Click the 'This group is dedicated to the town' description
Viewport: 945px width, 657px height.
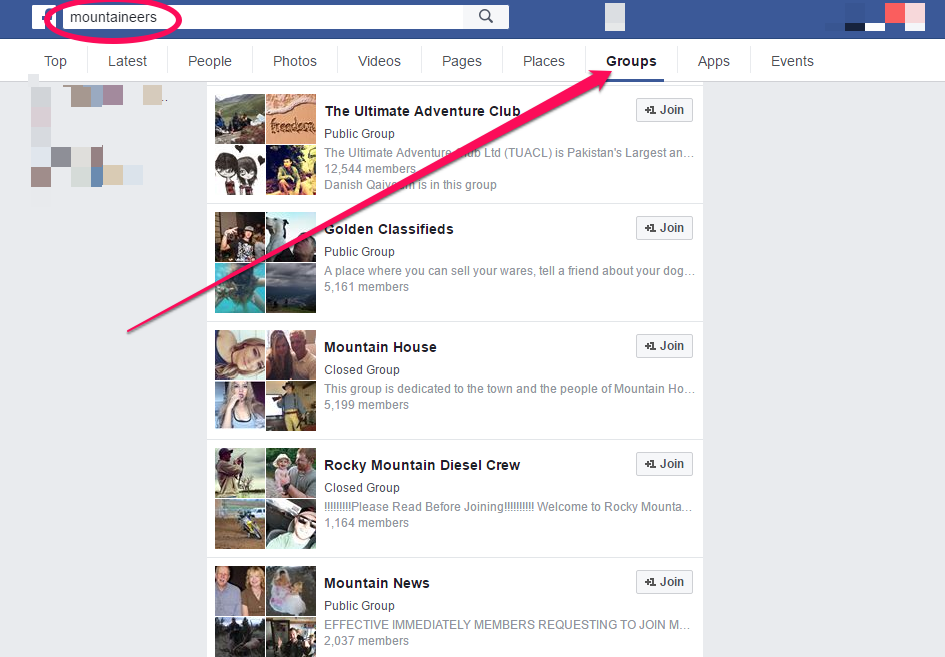[x=509, y=389]
